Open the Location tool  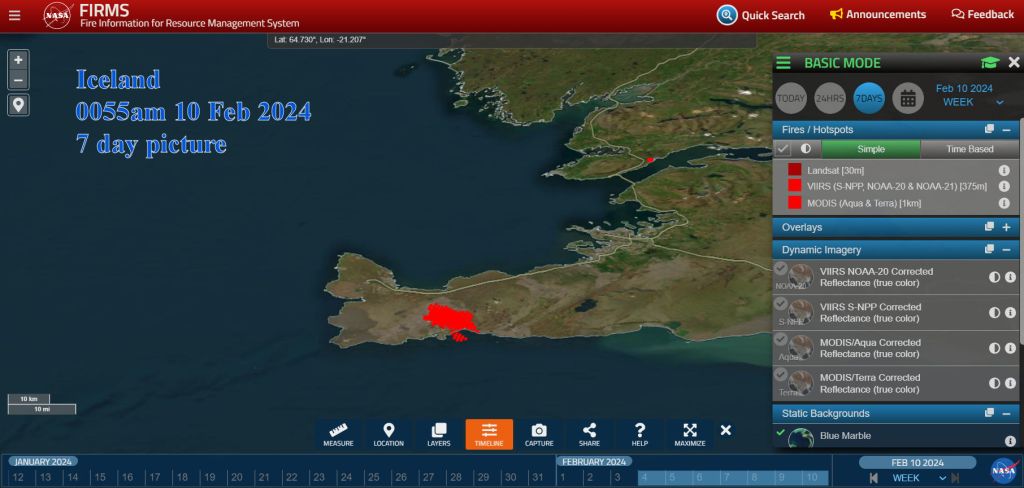[389, 434]
